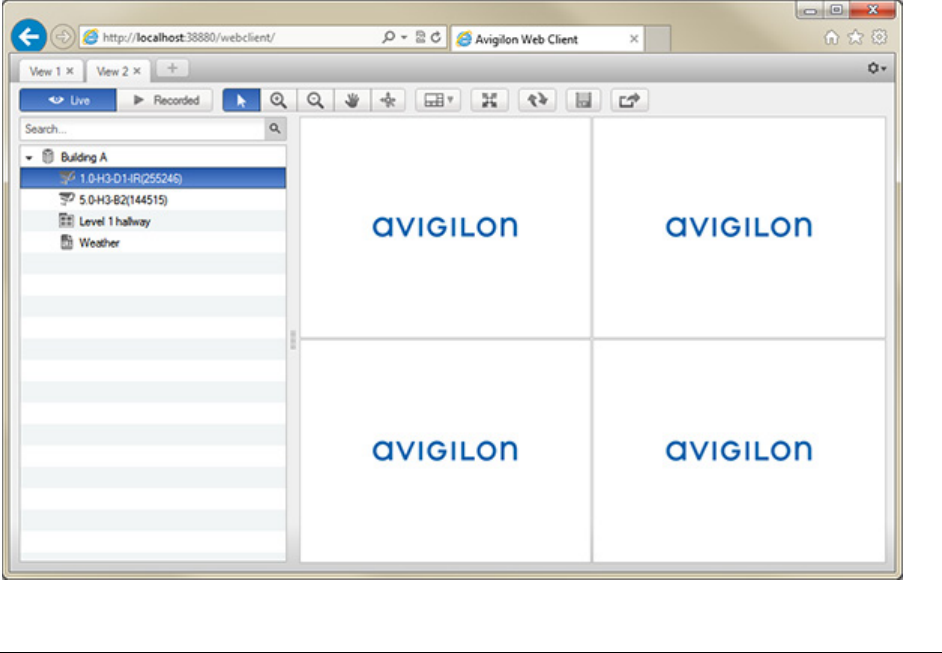
Task: Click the top-left image panel
Action: (x=445, y=228)
